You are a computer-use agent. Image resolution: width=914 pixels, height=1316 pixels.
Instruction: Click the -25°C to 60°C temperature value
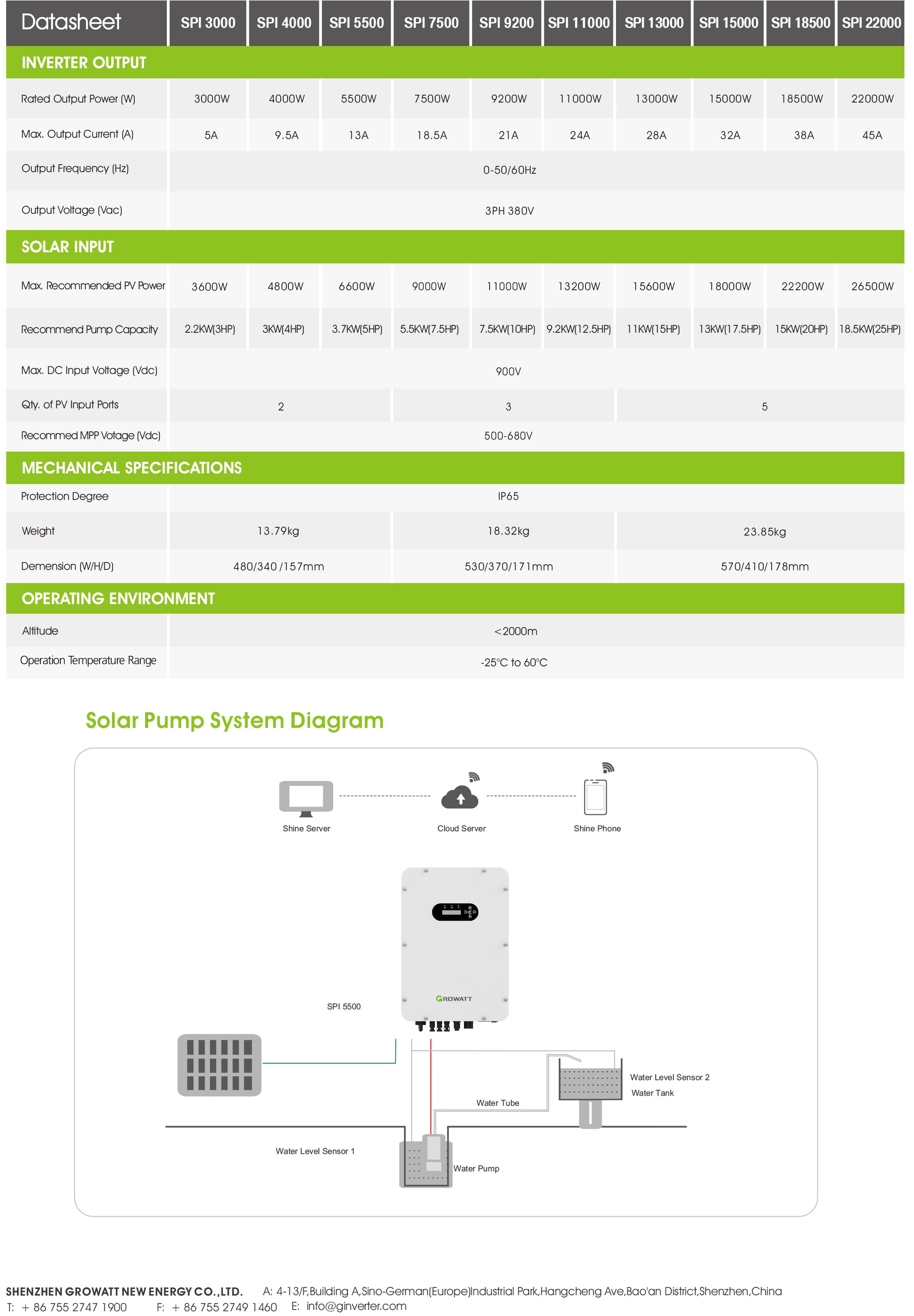(514, 662)
